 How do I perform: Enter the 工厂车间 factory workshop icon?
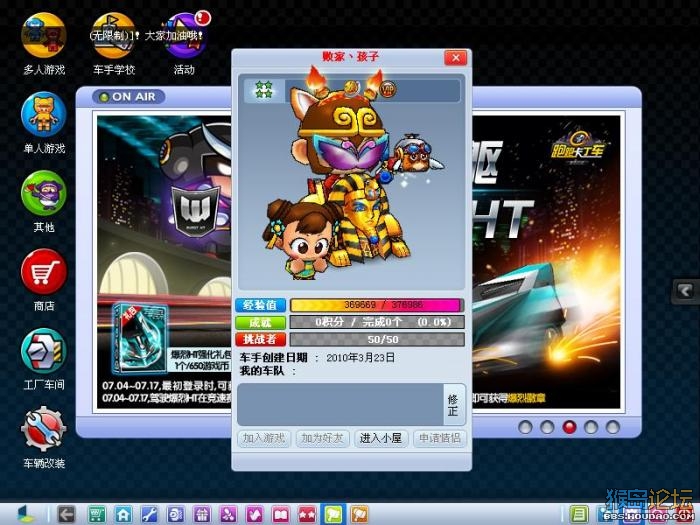pos(44,350)
